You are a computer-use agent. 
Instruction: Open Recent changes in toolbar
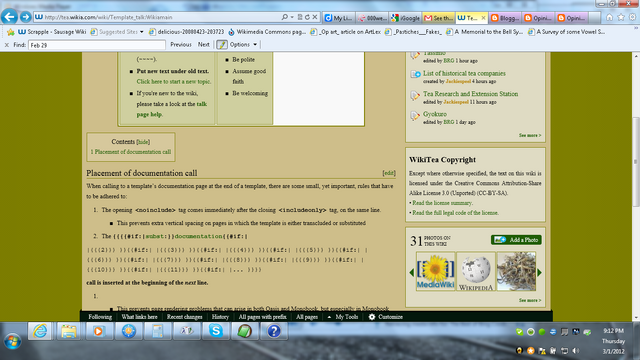(184, 317)
